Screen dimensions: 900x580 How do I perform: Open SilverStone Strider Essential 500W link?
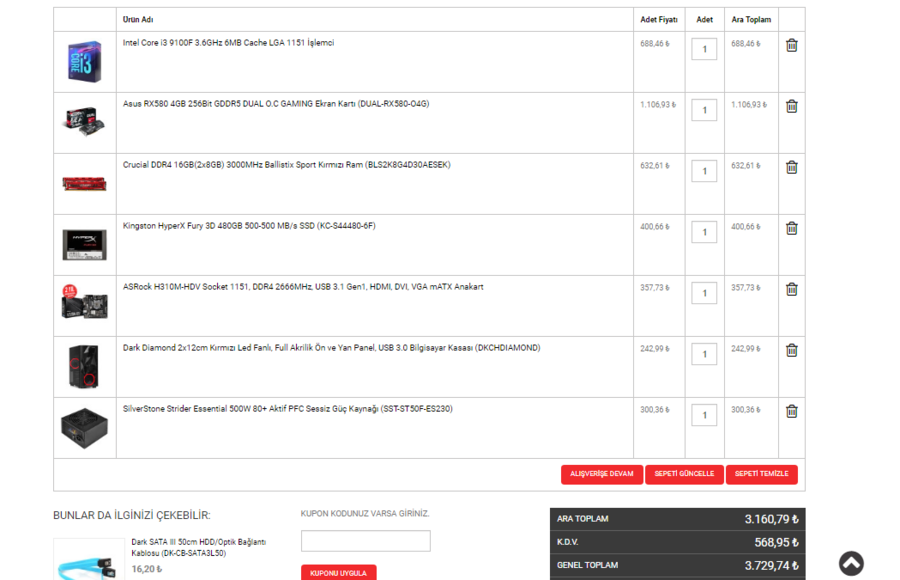(x=288, y=409)
